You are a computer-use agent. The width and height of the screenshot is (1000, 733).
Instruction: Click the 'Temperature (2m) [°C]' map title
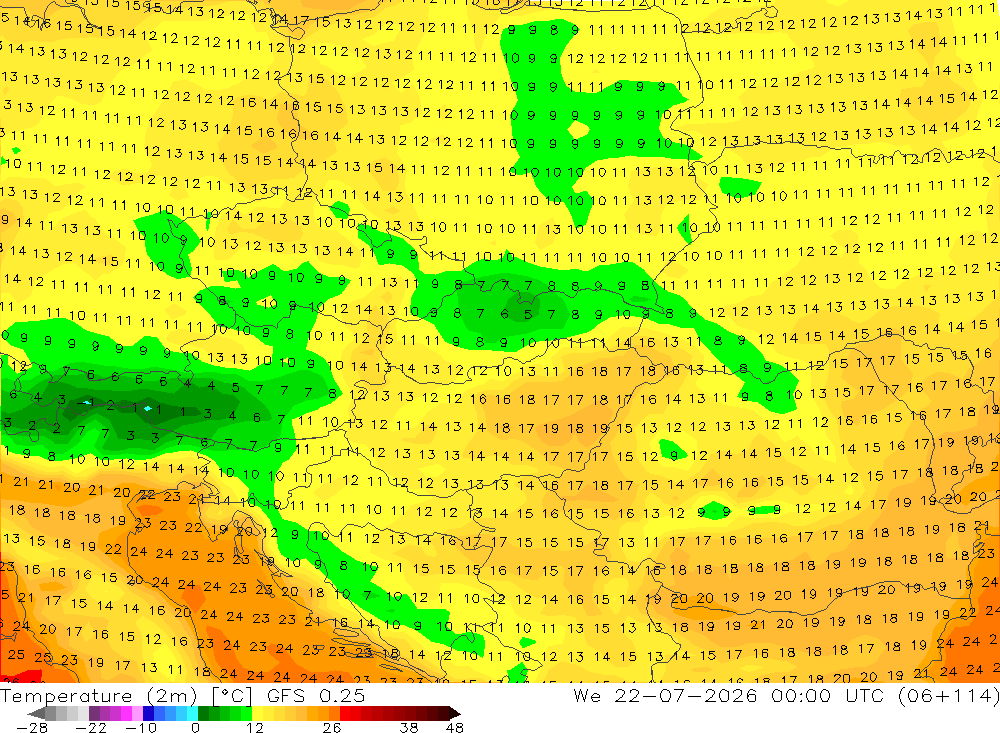(126, 696)
